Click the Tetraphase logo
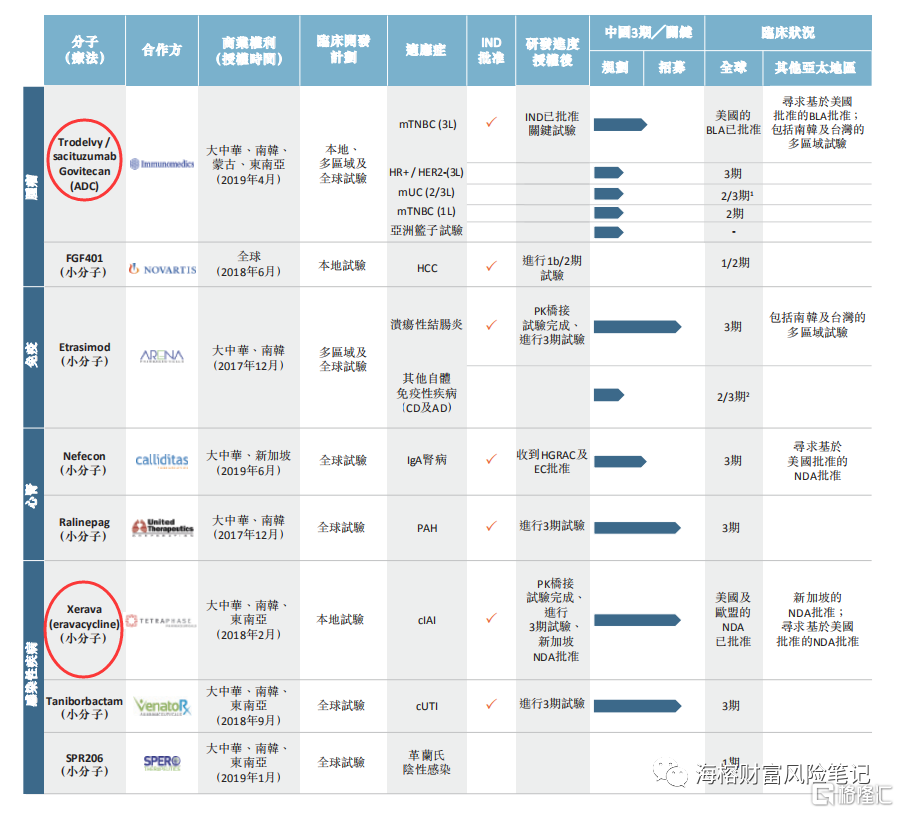 pos(162,621)
